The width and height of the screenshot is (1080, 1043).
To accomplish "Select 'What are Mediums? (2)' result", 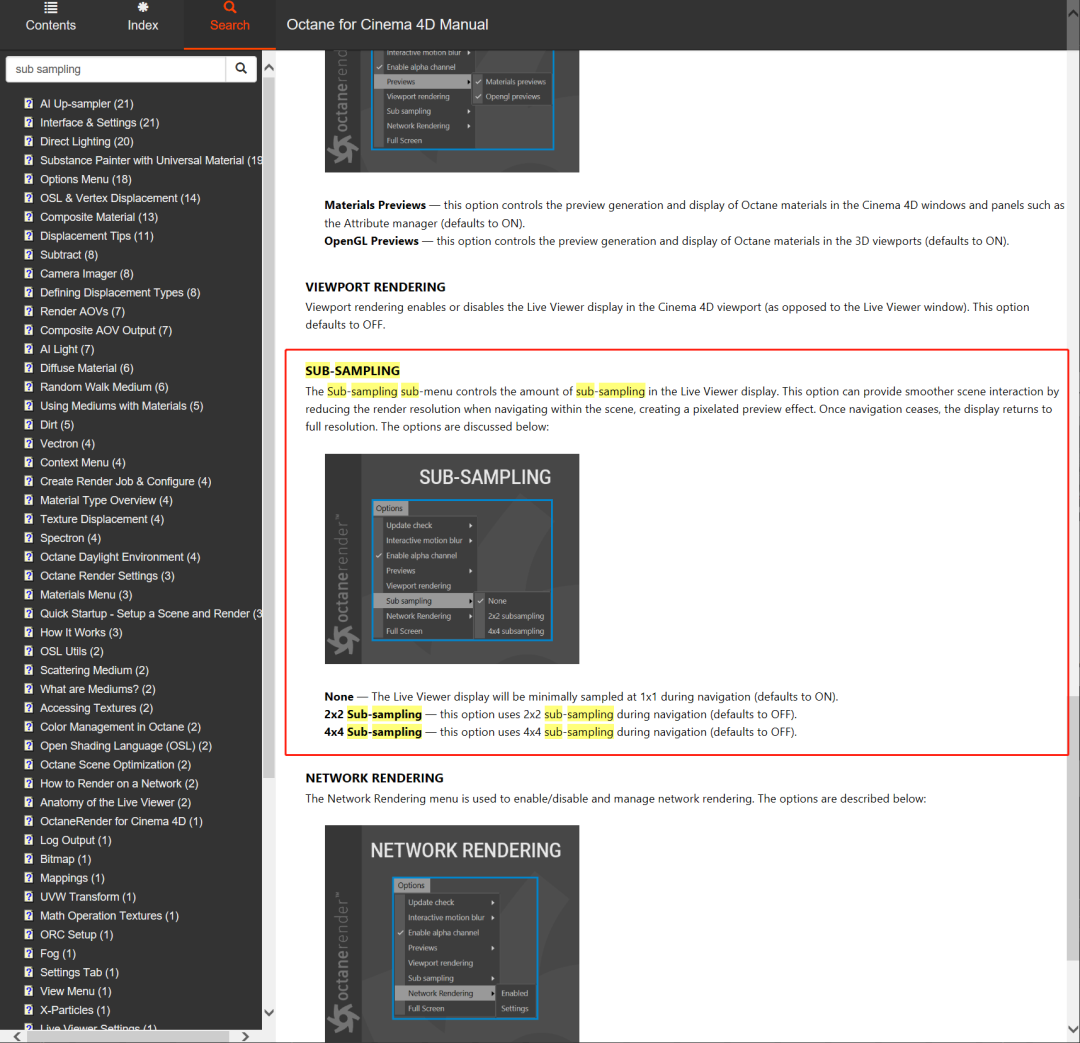I will click(x=97, y=689).
